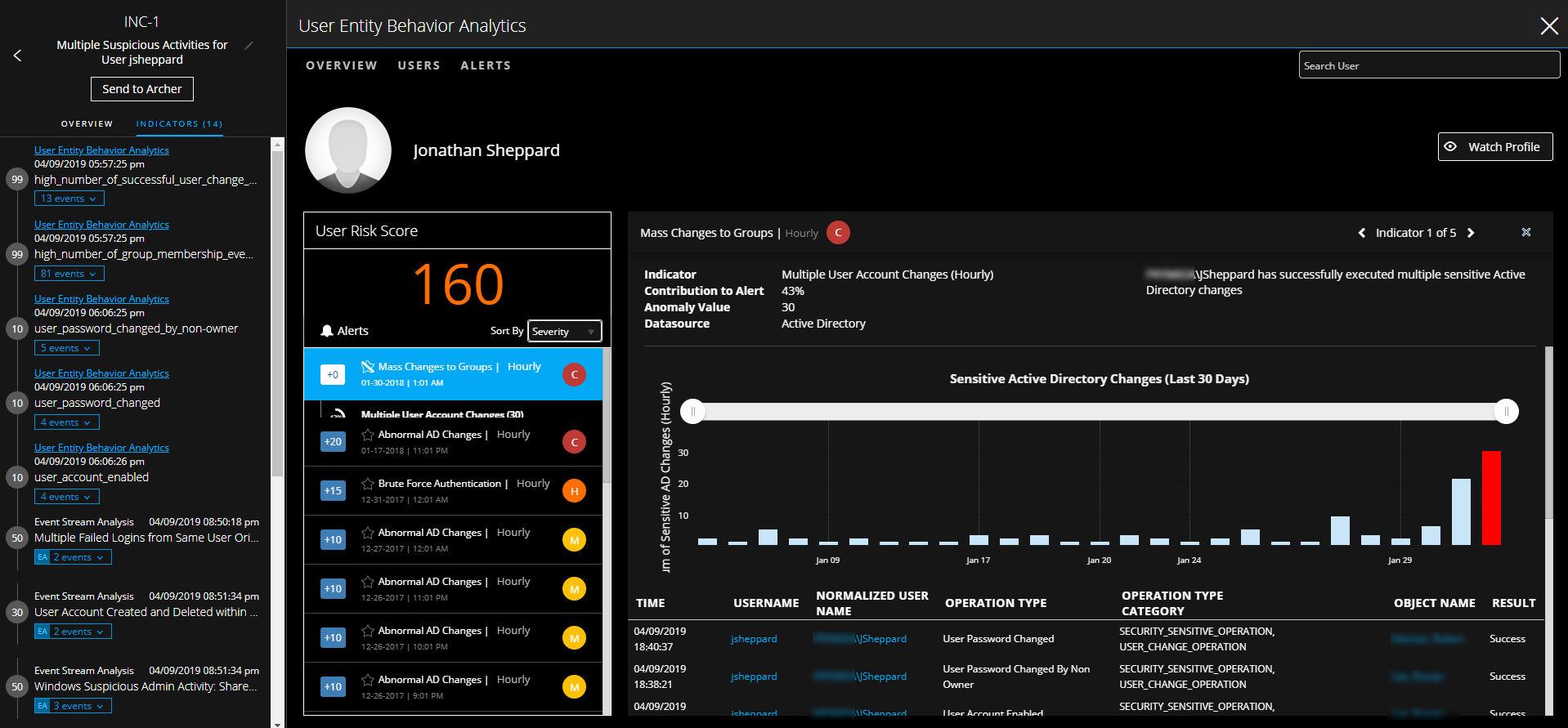Viewport: 1568px width, 728px height.
Task: Click the Jonathan Sheppard profile avatar
Action: [x=348, y=150]
